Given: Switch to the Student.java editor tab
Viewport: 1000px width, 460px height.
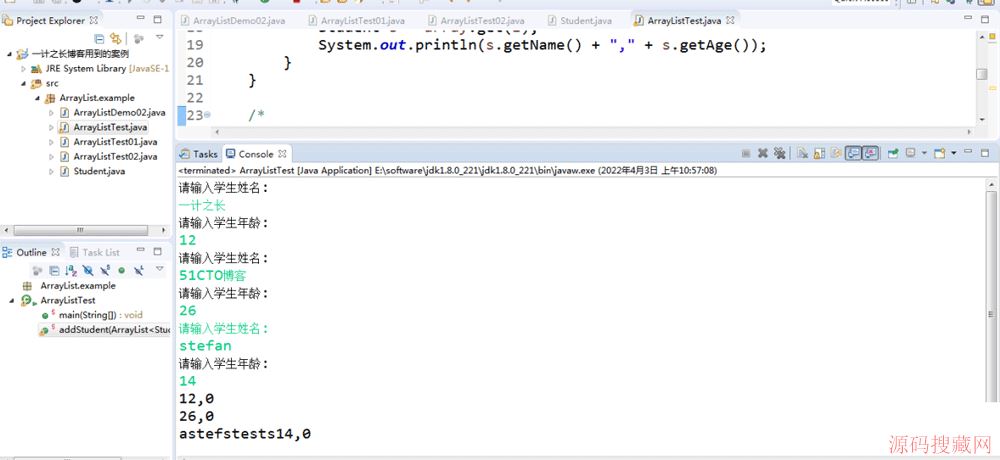Looking at the screenshot, I should pyautogui.click(x=587, y=20).
